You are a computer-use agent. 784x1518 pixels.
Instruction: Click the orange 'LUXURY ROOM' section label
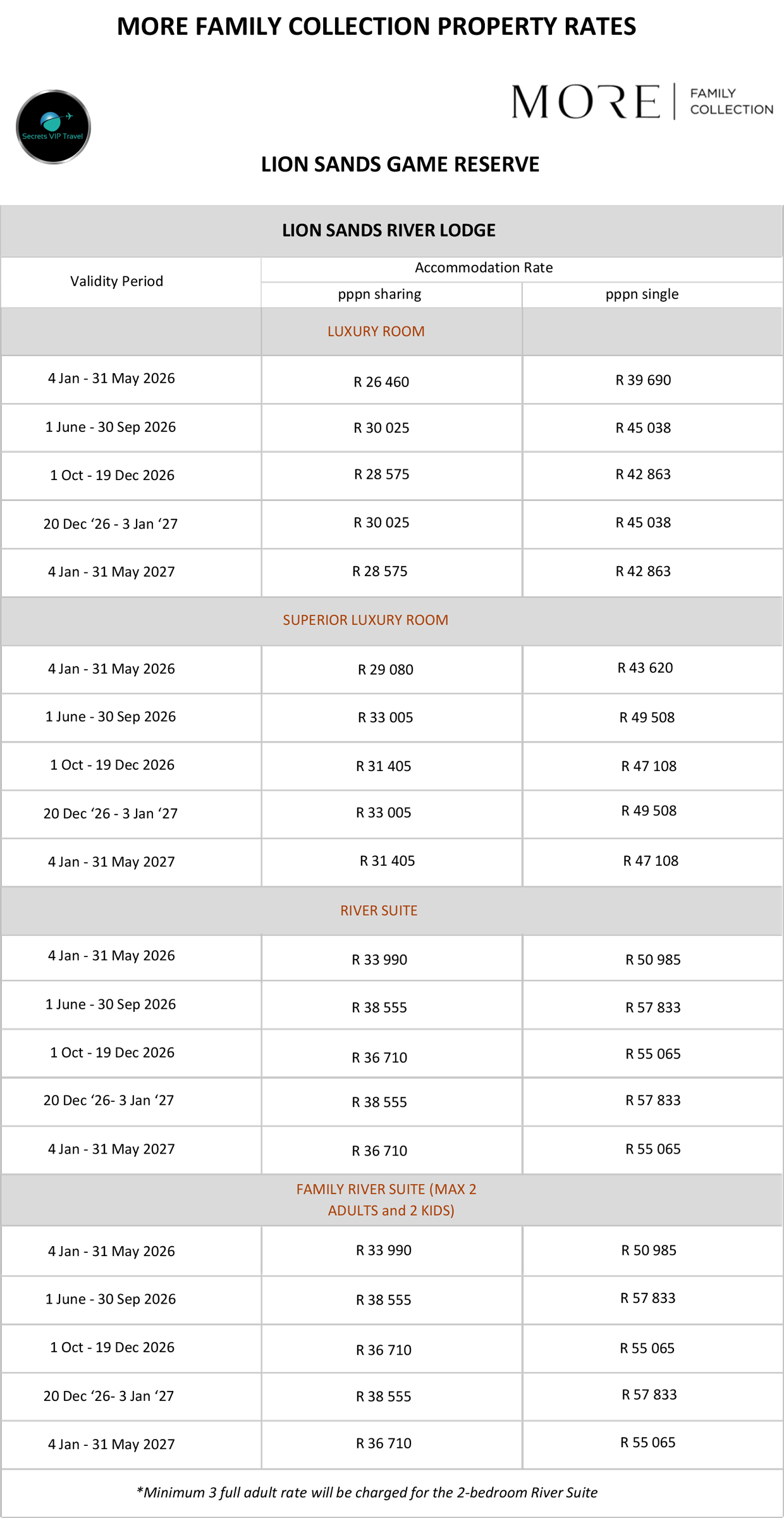(x=376, y=331)
